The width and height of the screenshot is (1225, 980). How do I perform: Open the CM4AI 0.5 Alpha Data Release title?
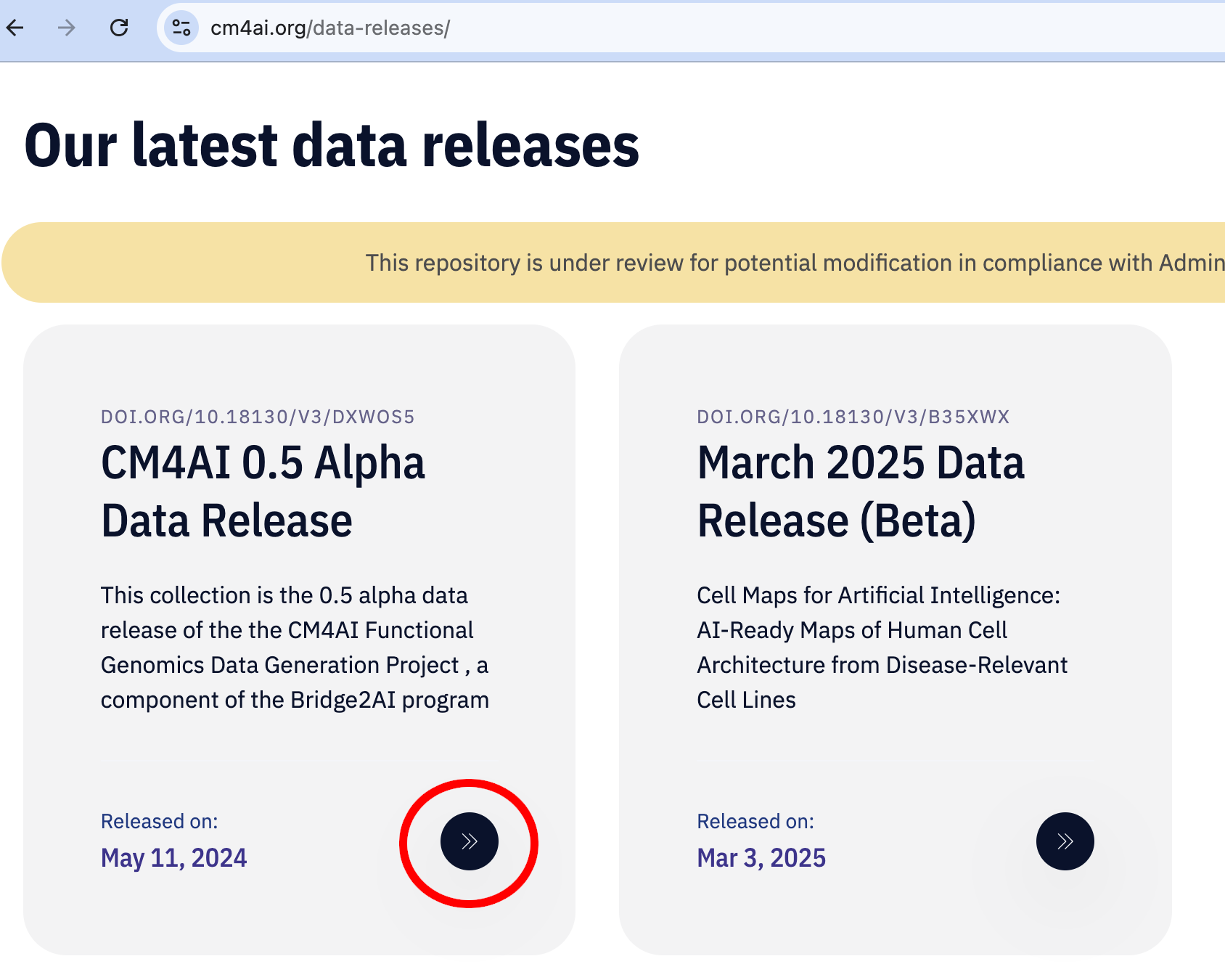click(263, 491)
